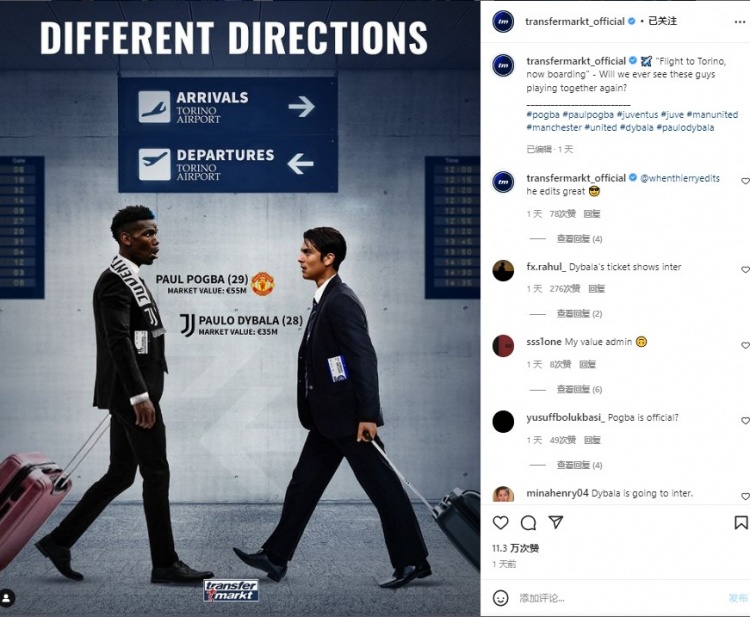Screen dimensions: 750x617
Task: Share post via paper plane icon
Action: click(x=555, y=522)
